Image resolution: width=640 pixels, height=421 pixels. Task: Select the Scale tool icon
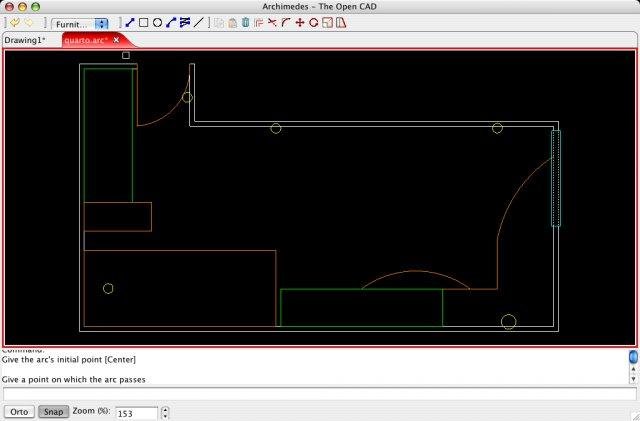coord(327,23)
